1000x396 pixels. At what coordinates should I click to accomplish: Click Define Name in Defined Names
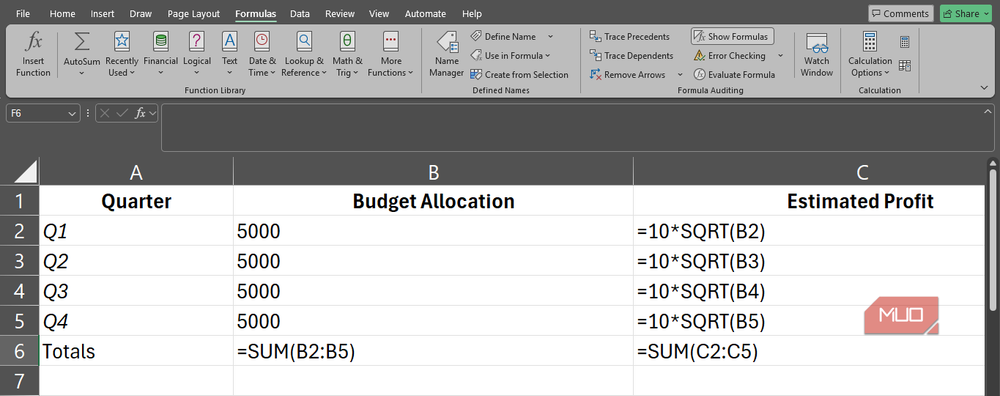pyautogui.click(x=503, y=36)
